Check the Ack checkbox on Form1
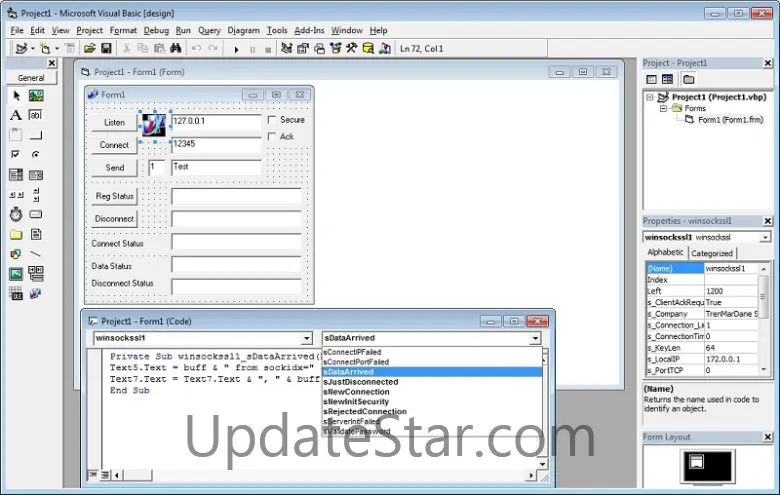 click(x=272, y=136)
